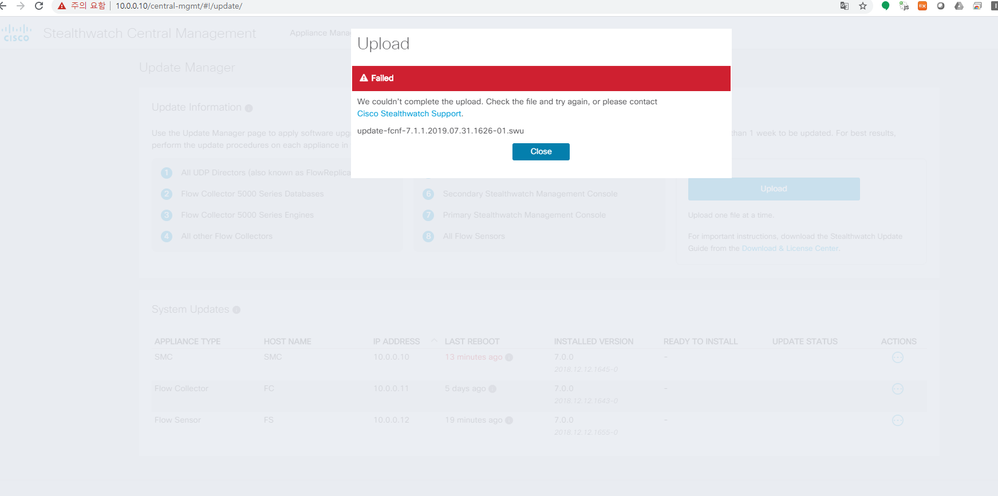Open the Google Drive extension
Screen dimensions: 998x496
959,6
